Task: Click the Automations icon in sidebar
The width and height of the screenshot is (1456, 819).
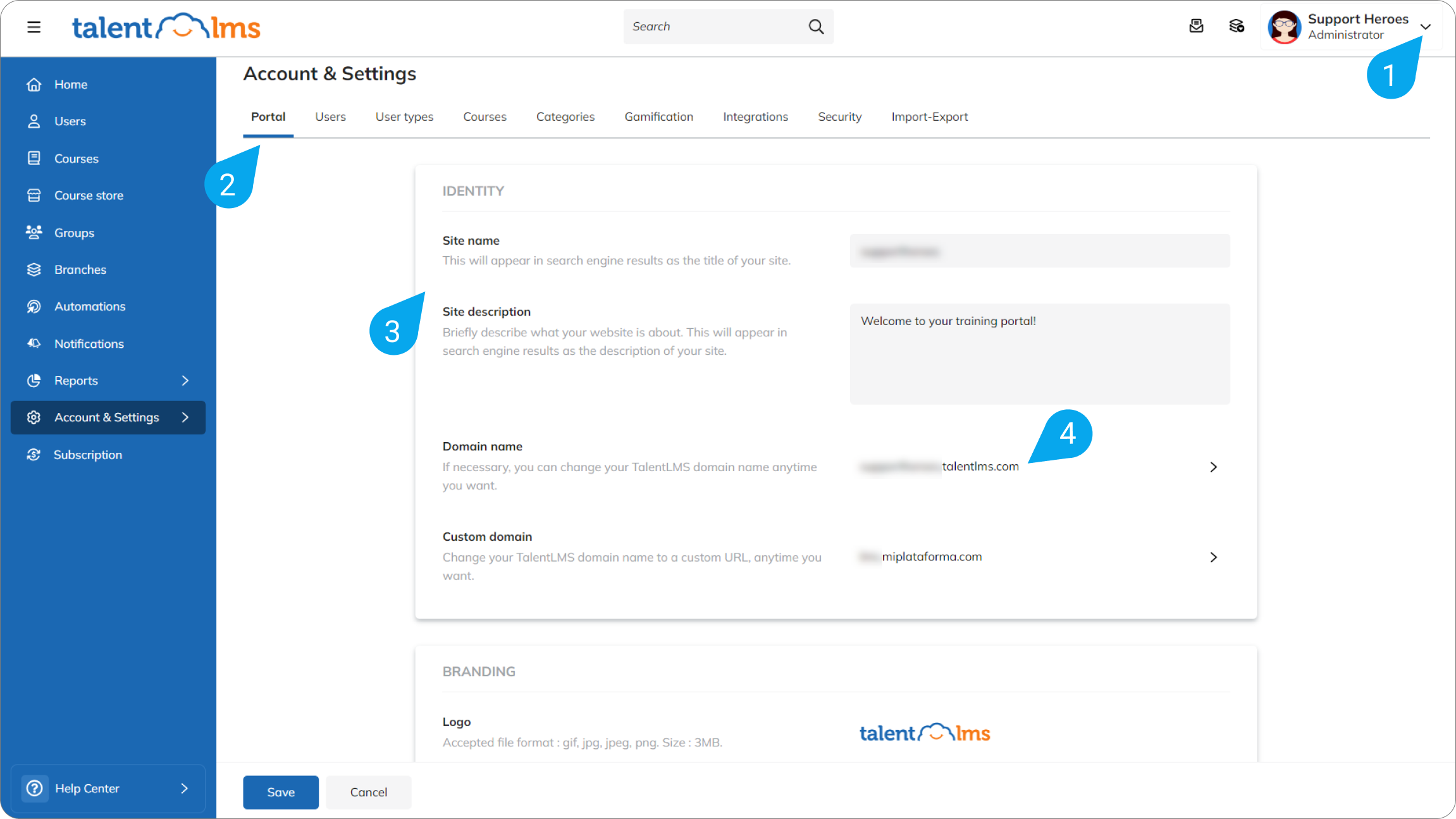Action: 34,306
